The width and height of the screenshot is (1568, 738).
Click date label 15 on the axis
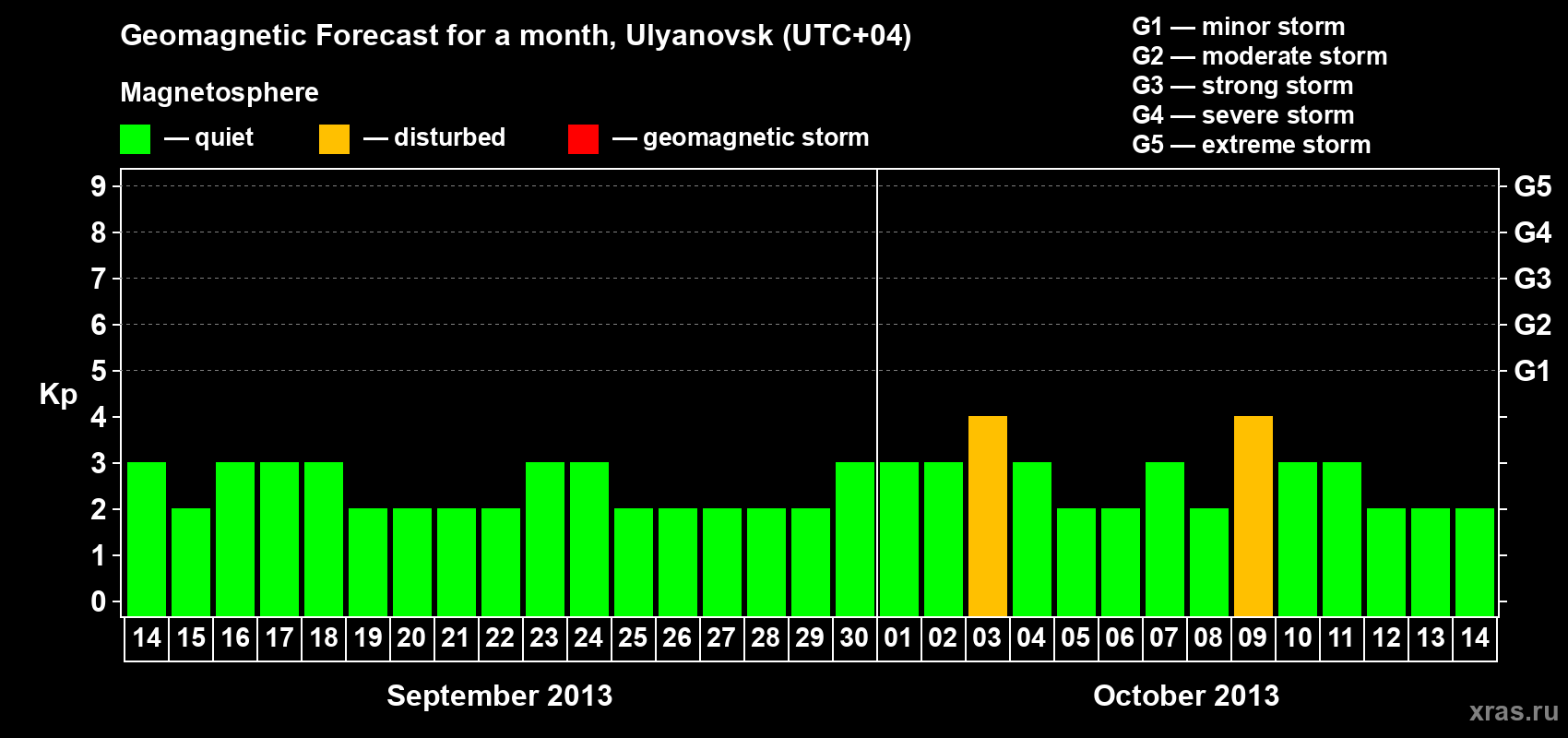coord(191,637)
